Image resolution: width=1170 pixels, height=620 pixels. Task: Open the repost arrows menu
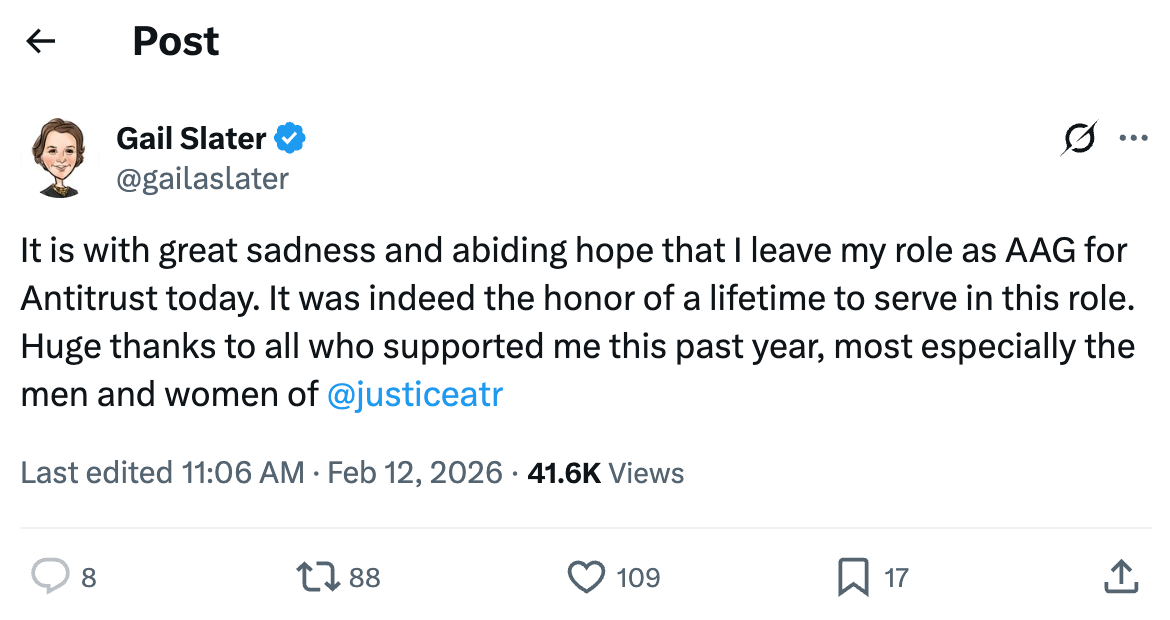coord(319,577)
